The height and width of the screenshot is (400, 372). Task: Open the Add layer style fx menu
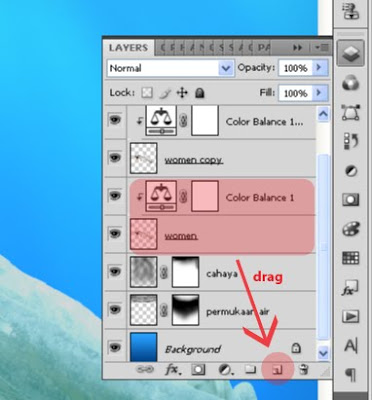click(172, 370)
